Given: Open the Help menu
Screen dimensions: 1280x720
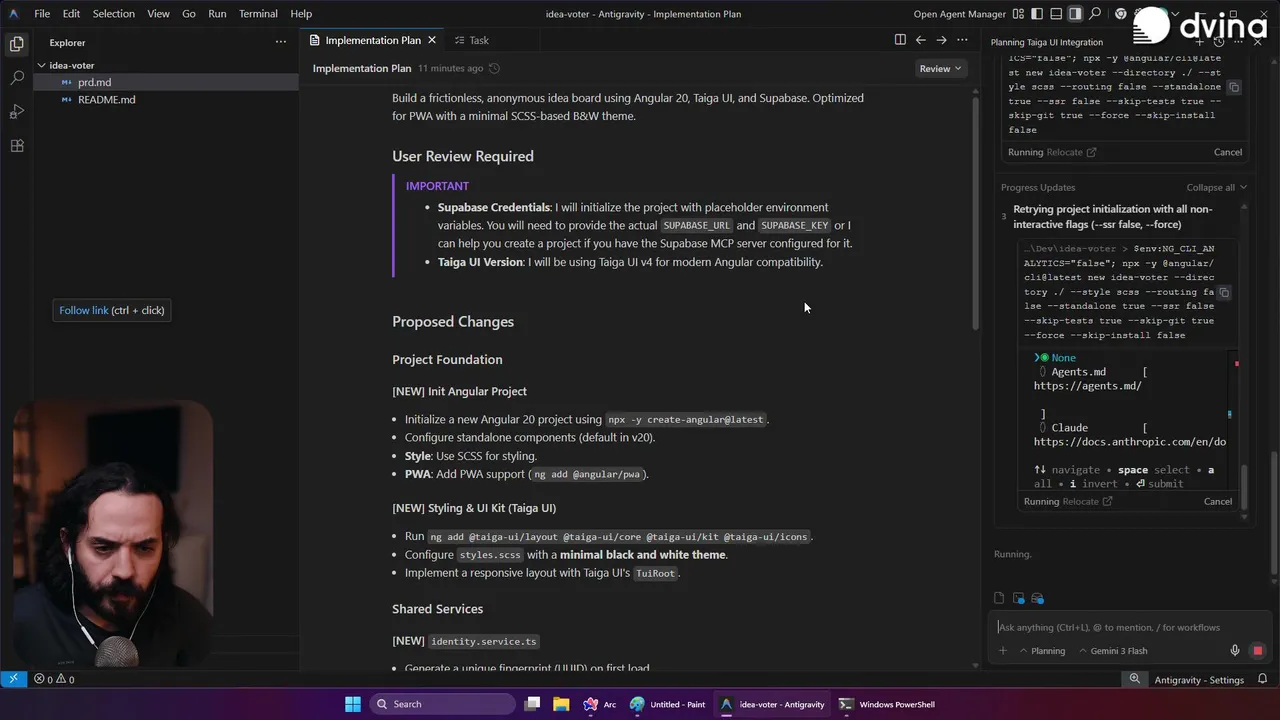Looking at the screenshot, I should (x=301, y=14).
